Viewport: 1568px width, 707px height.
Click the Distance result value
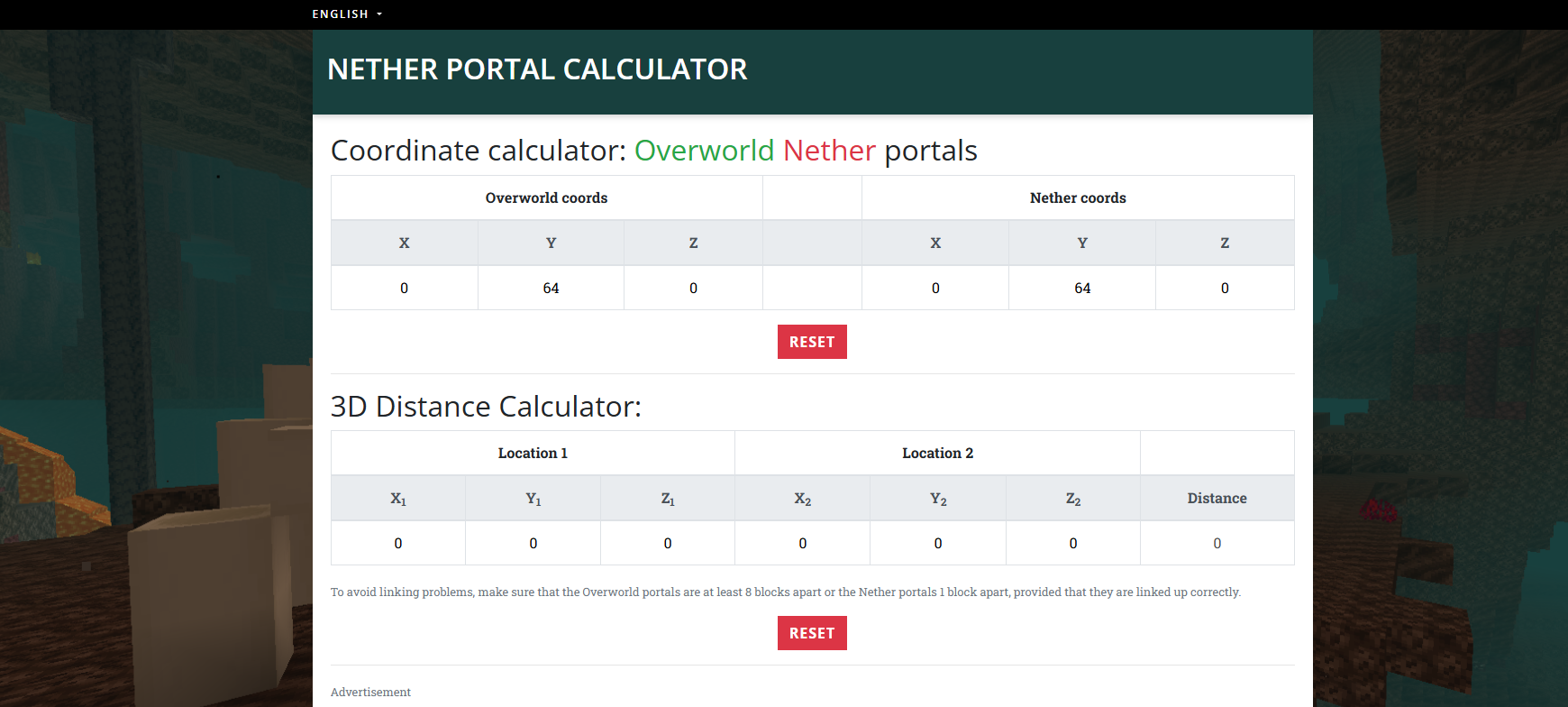tap(1217, 543)
